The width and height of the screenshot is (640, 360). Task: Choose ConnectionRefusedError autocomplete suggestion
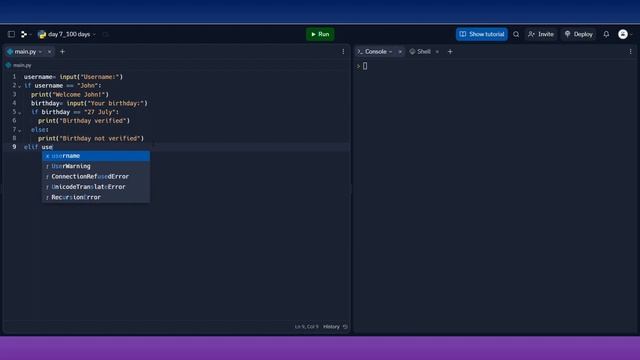pyautogui.click(x=96, y=176)
